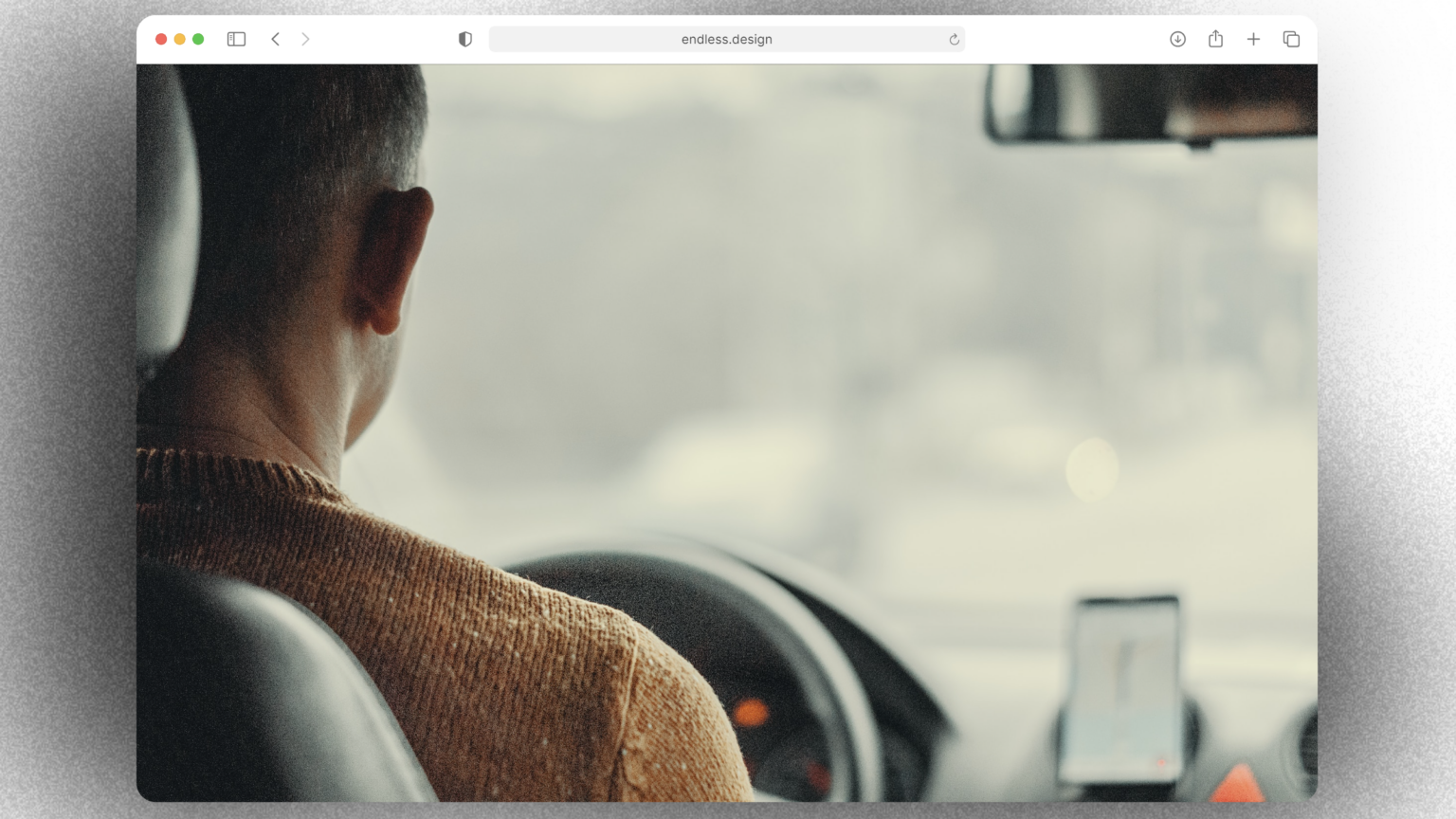Go back to the previous page

[x=276, y=39]
